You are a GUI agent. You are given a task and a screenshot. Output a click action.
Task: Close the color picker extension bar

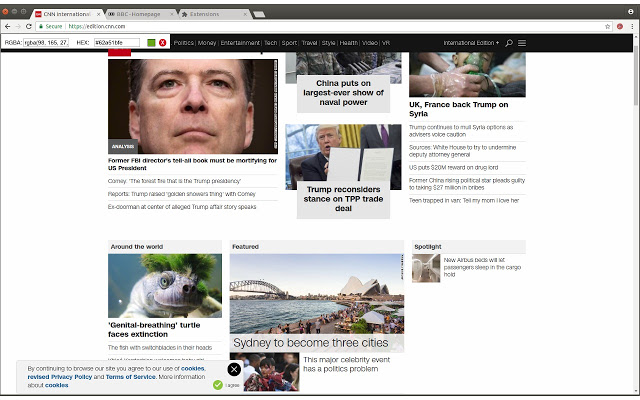coord(163,43)
